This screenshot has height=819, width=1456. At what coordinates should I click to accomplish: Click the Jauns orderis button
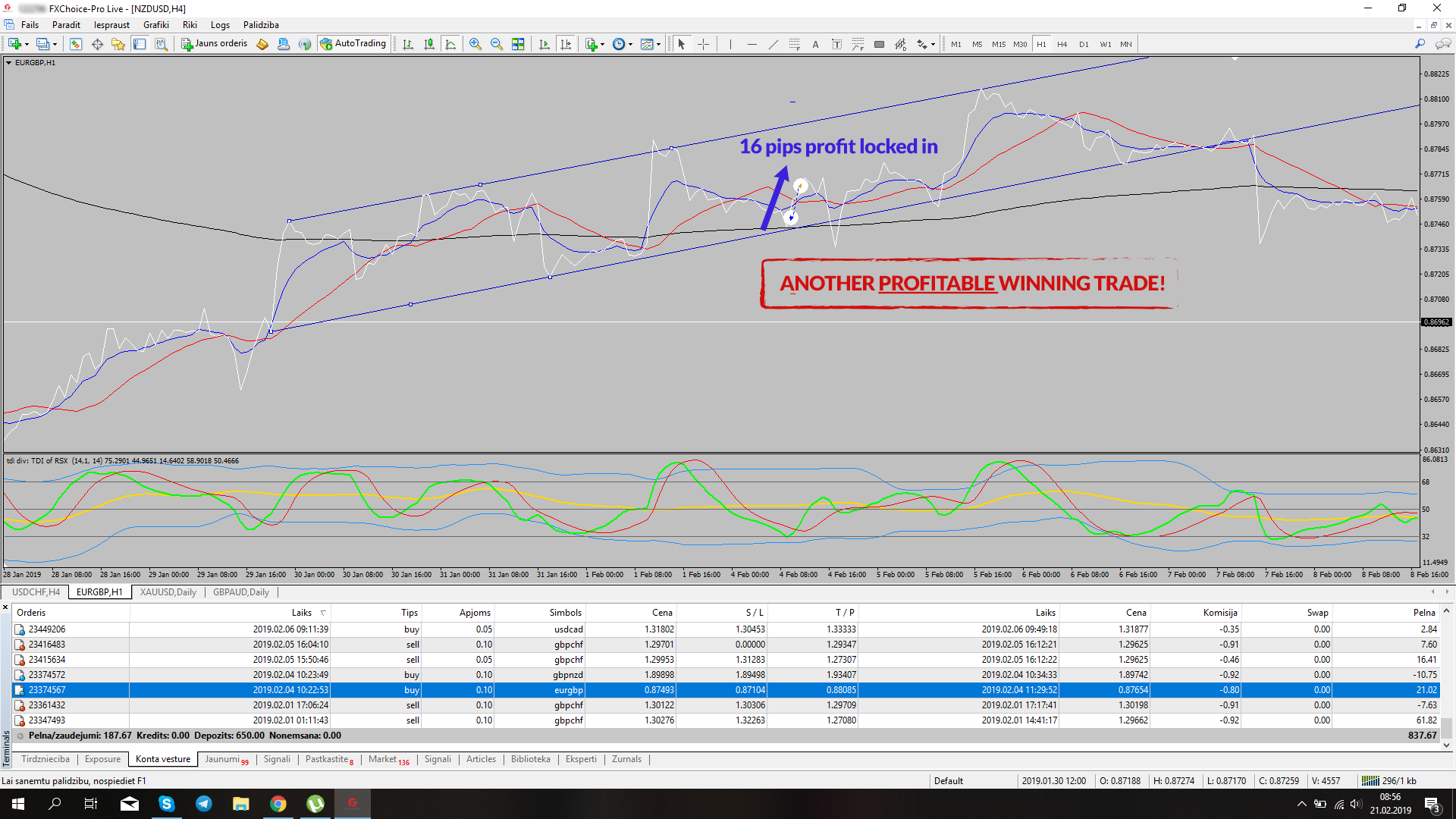214,44
